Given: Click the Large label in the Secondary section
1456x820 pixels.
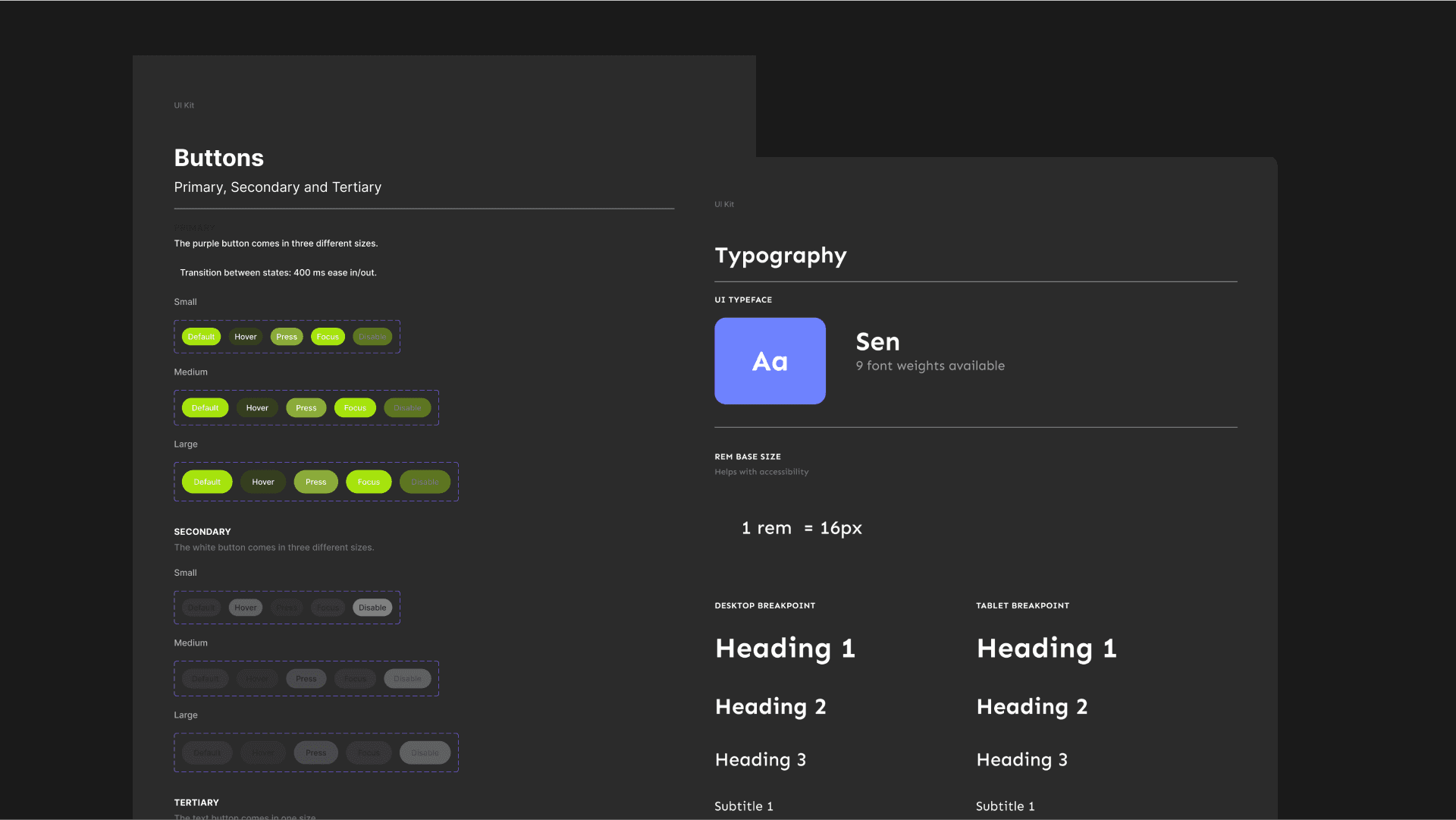Looking at the screenshot, I should [186, 715].
